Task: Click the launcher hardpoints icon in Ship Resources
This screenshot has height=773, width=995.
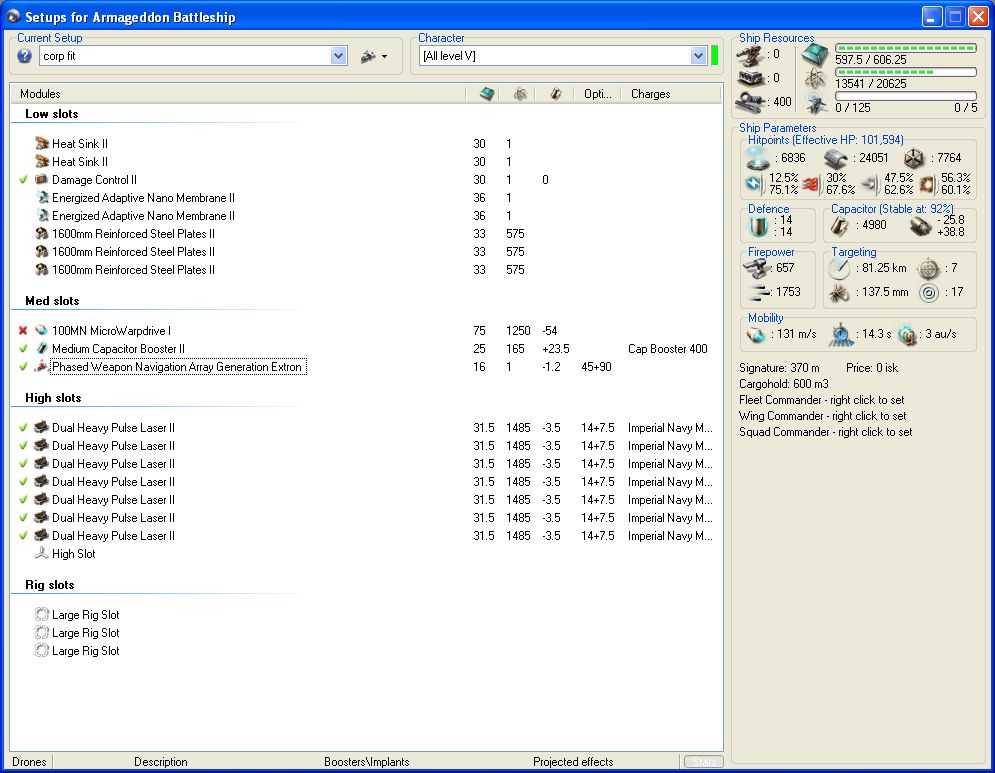Action: (x=750, y=79)
